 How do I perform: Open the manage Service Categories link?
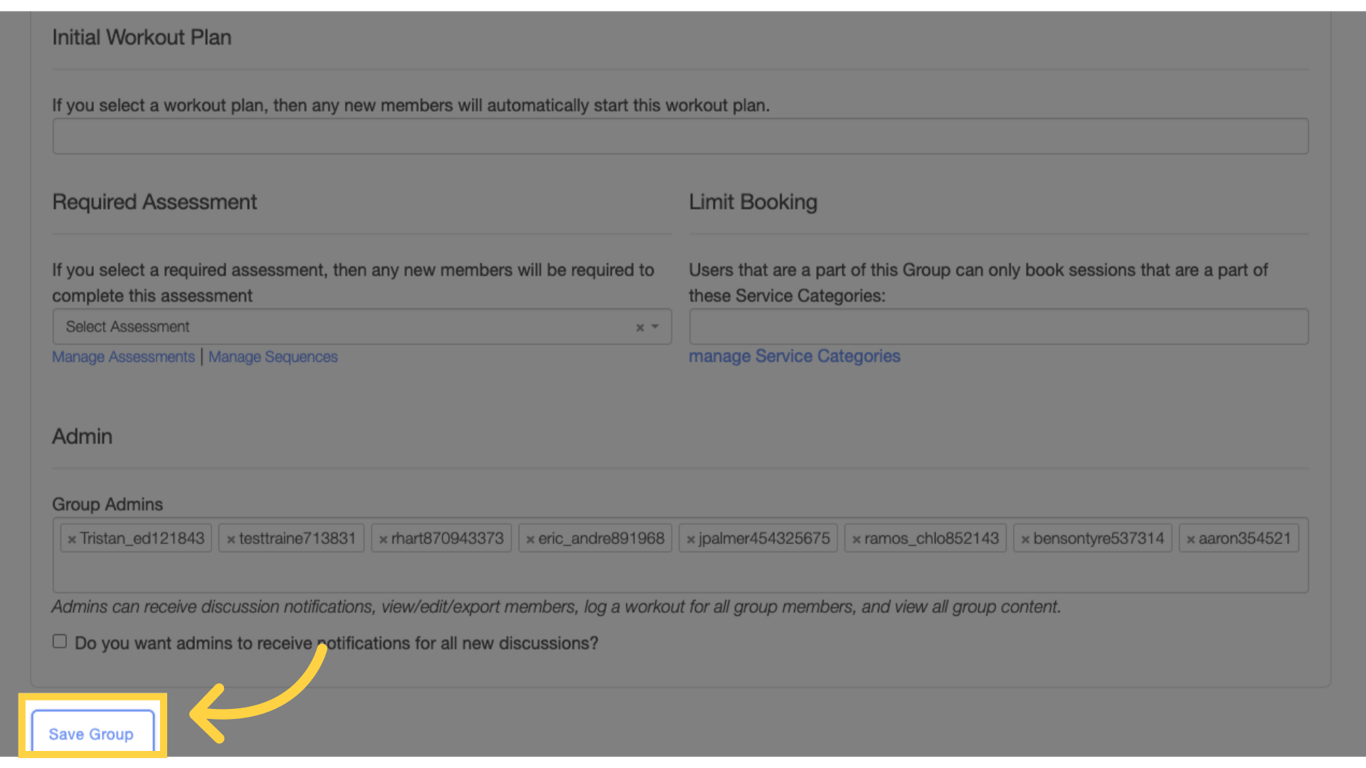tap(794, 356)
